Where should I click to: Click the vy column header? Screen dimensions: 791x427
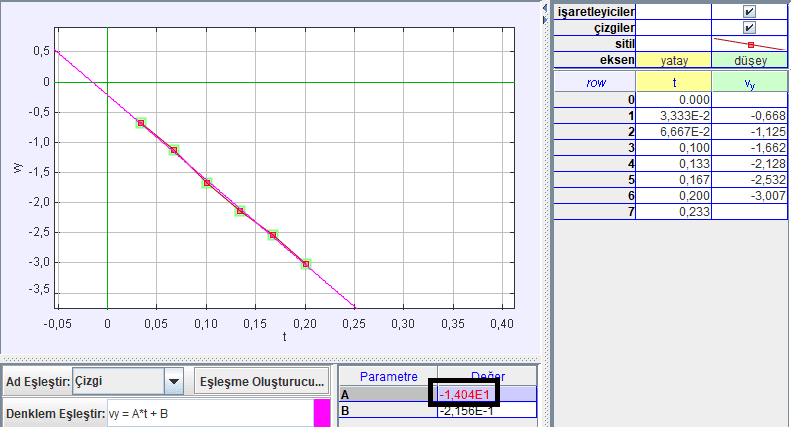click(x=750, y=82)
